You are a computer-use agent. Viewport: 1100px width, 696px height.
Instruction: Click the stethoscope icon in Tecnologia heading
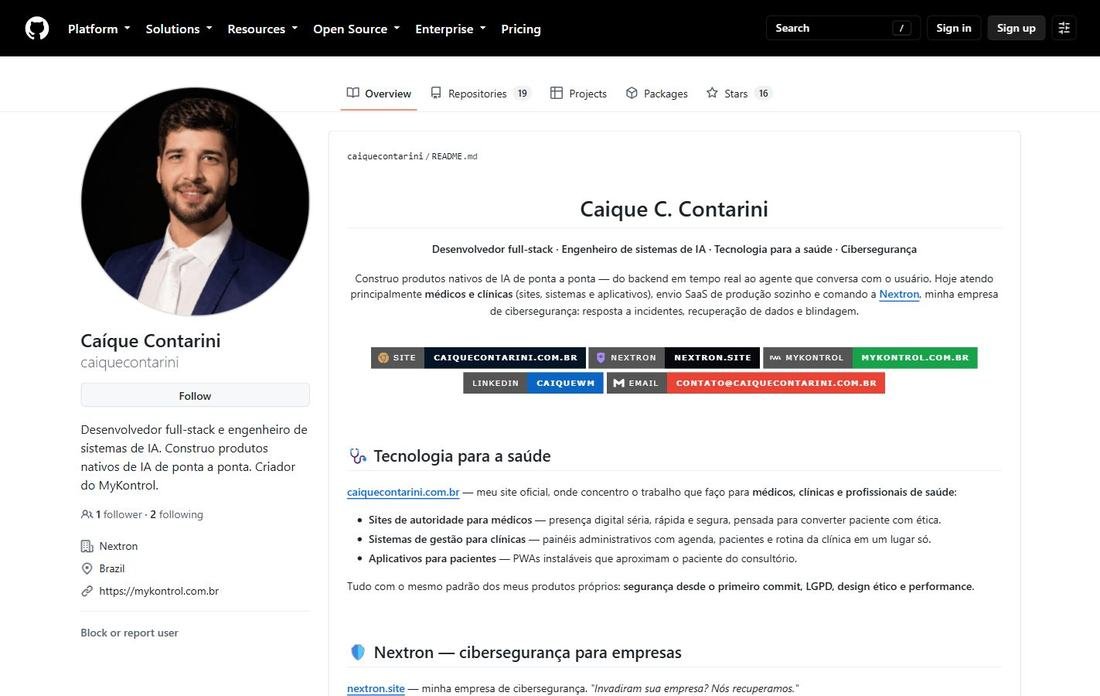coord(358,456)
